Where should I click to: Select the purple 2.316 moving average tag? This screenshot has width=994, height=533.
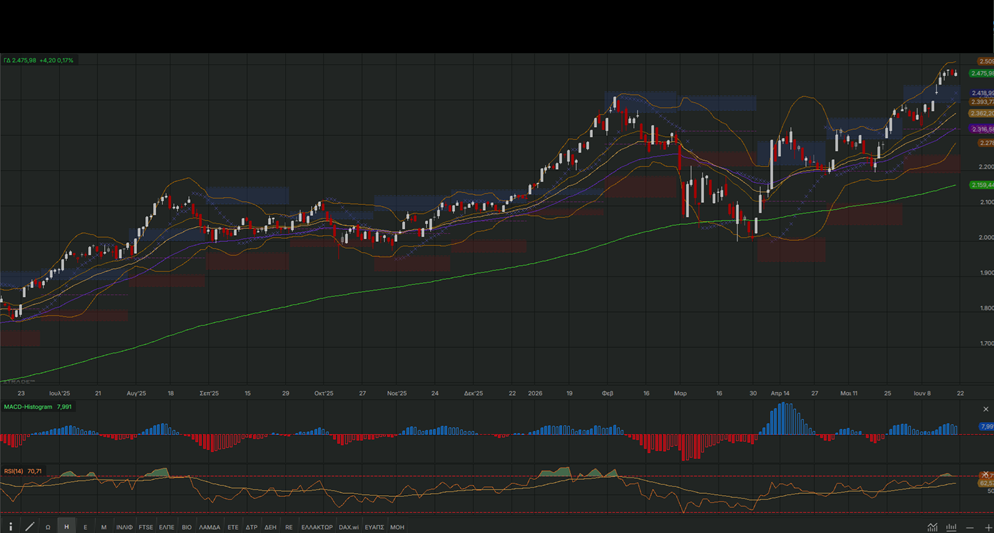tap(982, 129)
